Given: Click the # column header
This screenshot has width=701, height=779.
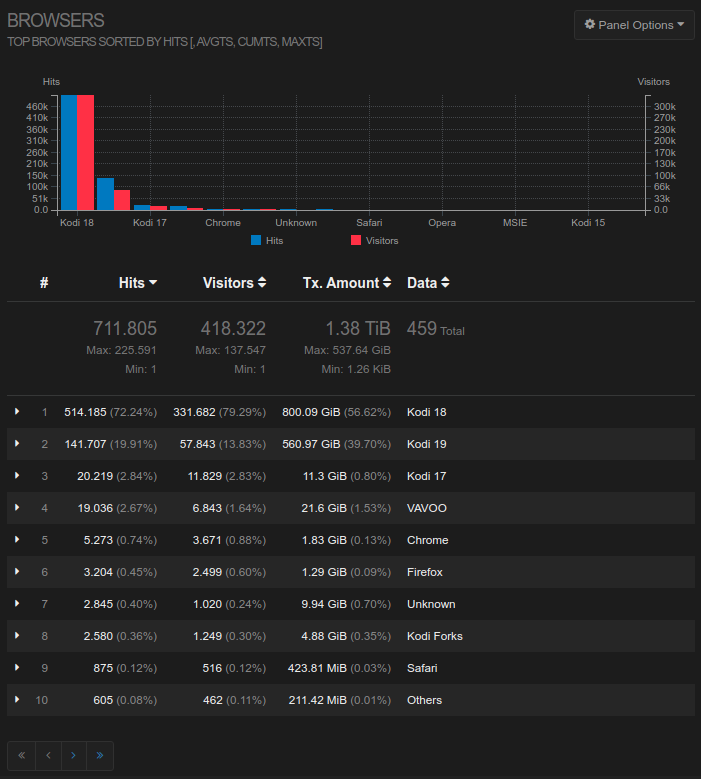Looking at the screenshot, I should (x=44, y=283).
